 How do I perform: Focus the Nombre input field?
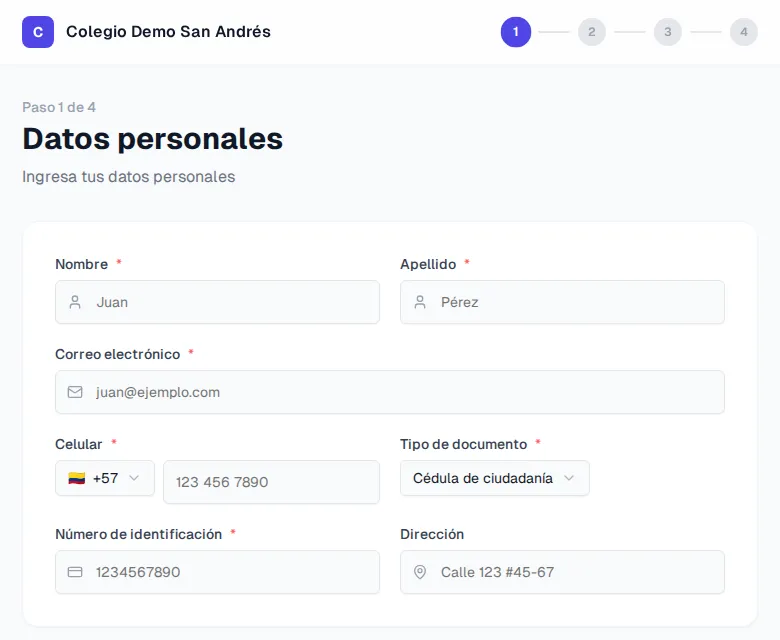217,302
